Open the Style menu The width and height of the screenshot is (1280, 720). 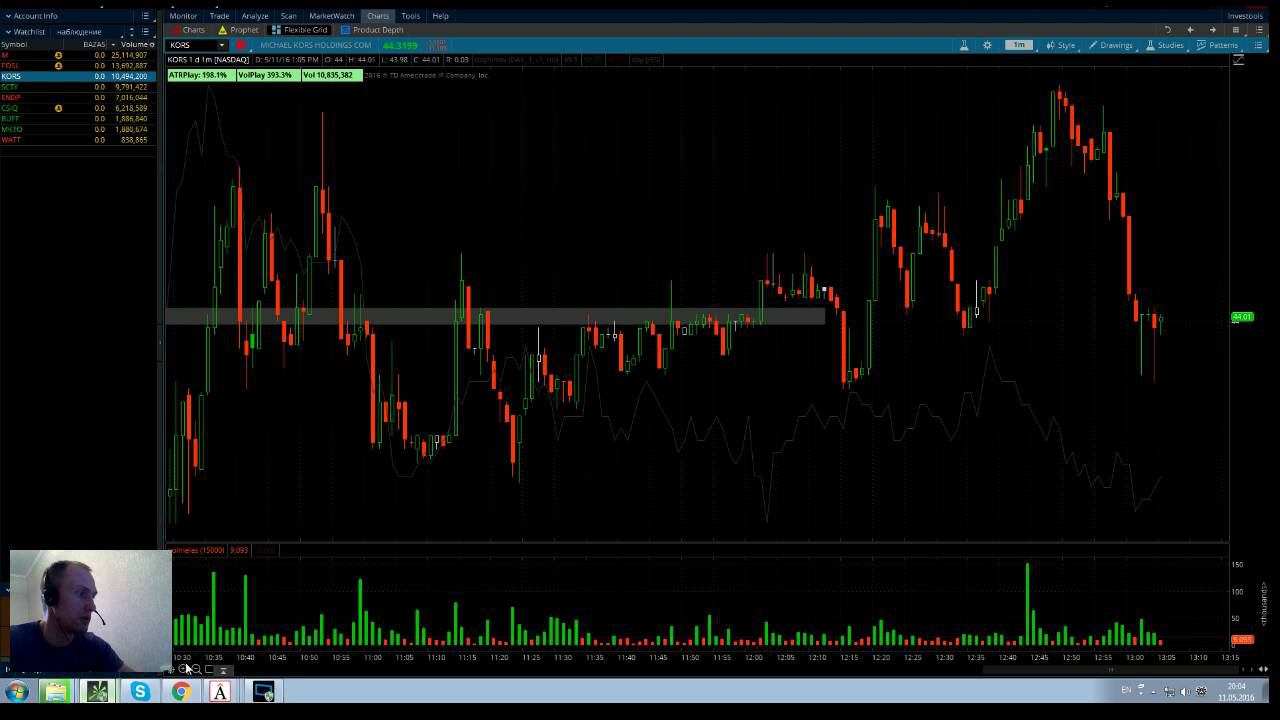[1061, 45]
